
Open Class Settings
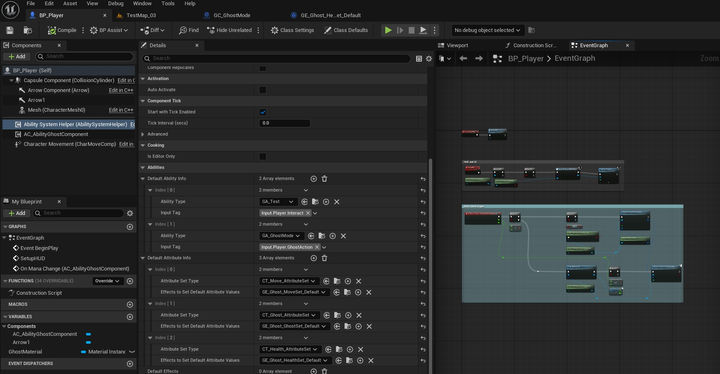[292, 30]
